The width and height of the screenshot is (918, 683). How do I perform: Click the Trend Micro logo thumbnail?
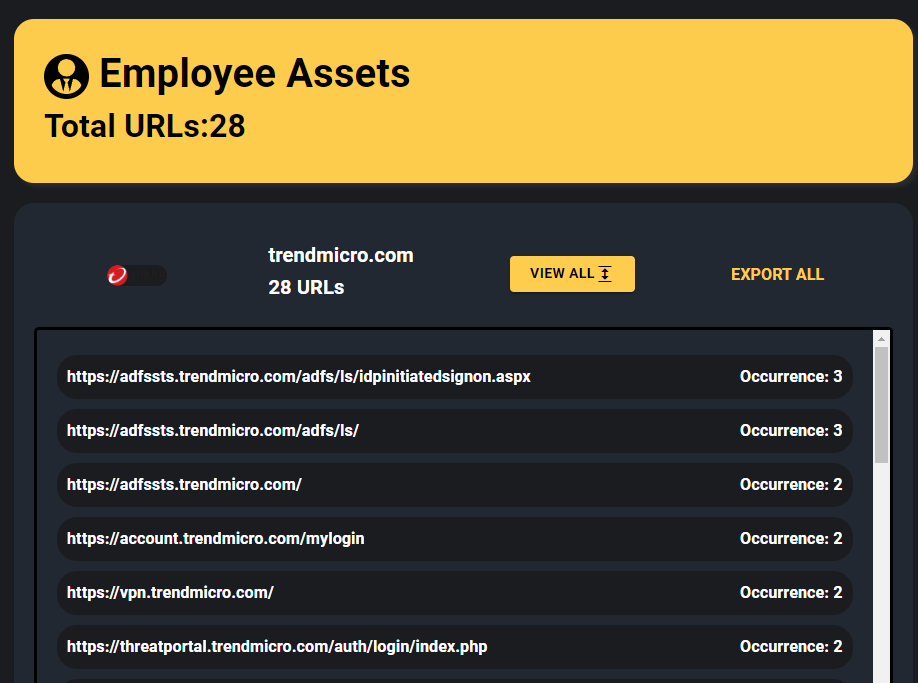(137, 274)
